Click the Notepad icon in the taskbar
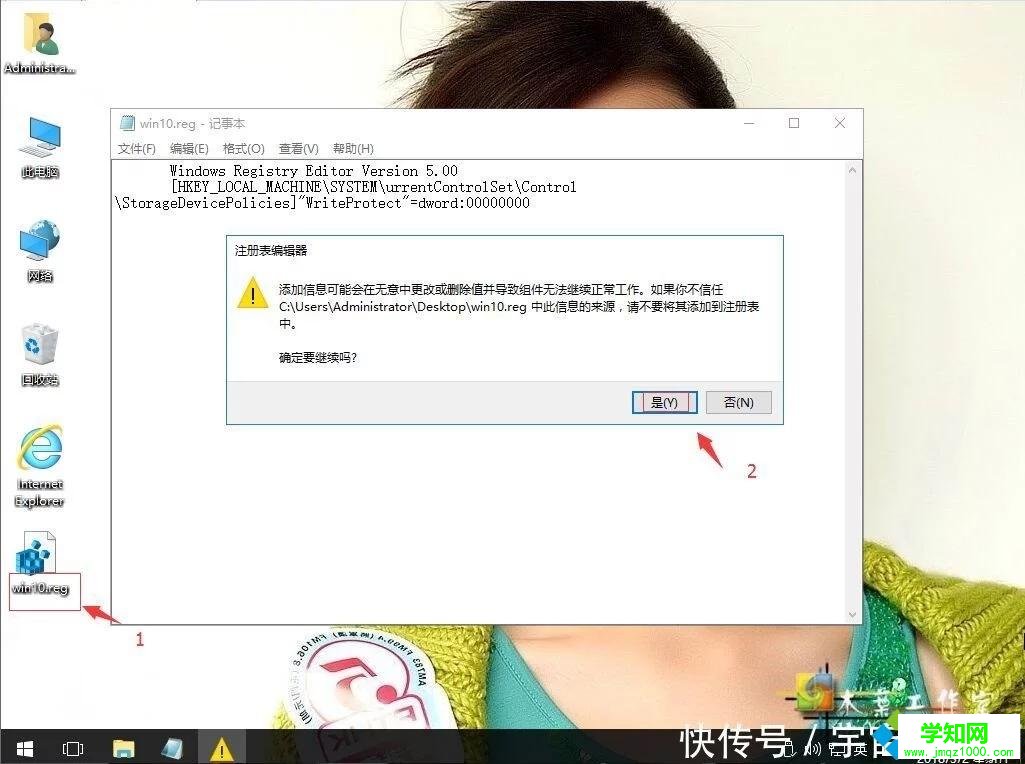This screenshot has width=1025, height=764. coord(172,748)
